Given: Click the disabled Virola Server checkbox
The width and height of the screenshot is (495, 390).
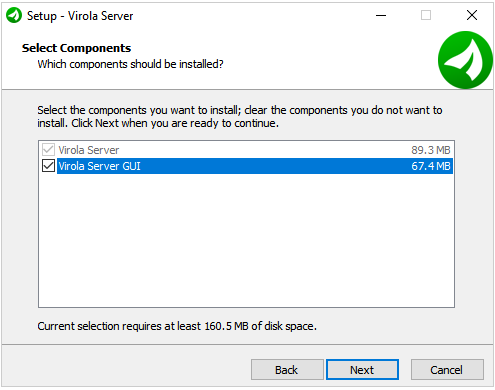Looking at the screenshot, I should pyautogui.click(x=48, y=150).
